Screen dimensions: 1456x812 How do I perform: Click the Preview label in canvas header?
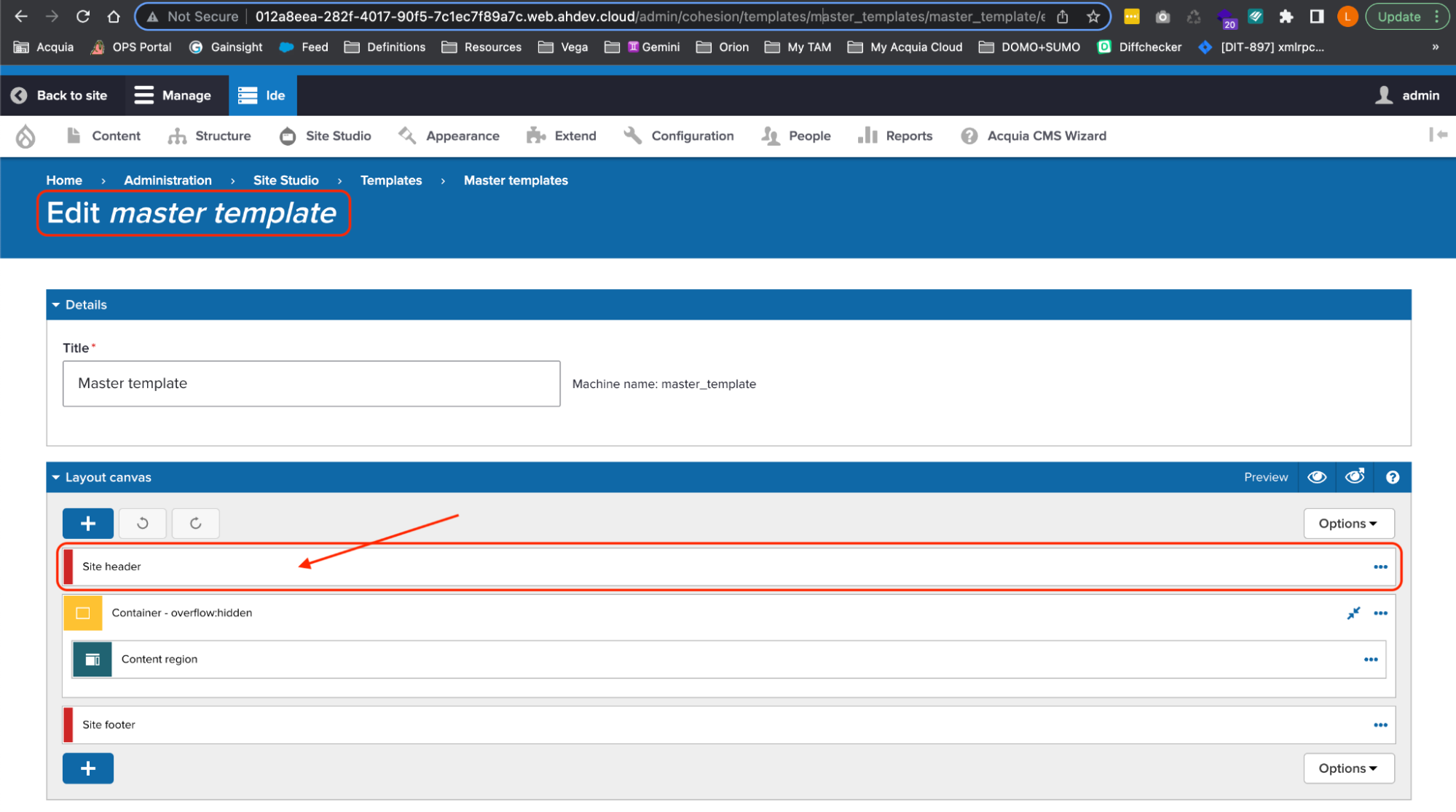[x=1265, y=478]
